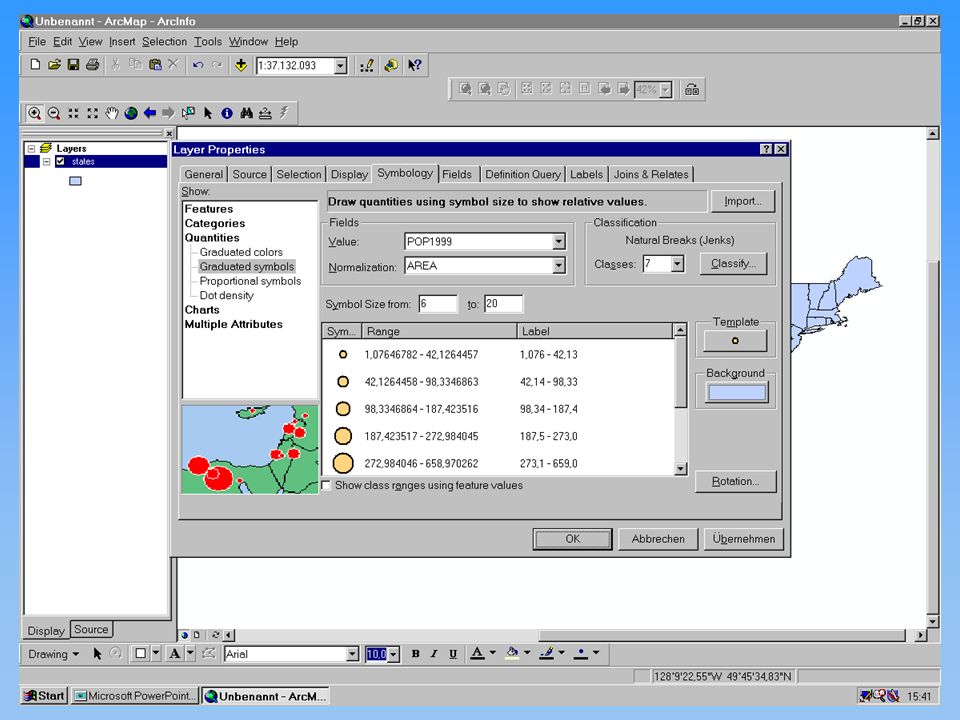This screenshot has height=720, width=960.
Task: Click the Fixed Zoom In arrows icon
Action: pyautogui.click(x=73, y=113)
